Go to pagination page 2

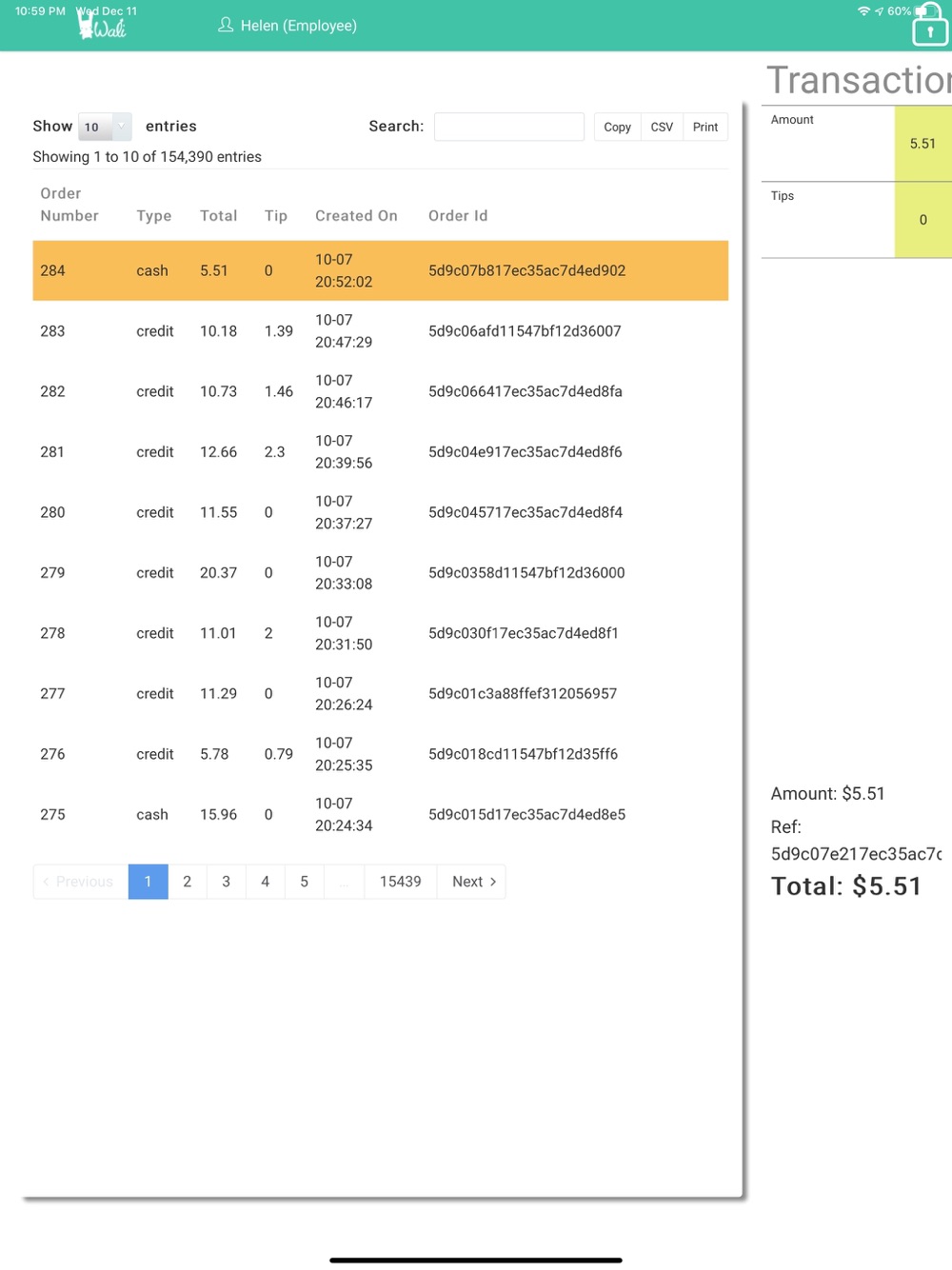pyautogui.click(x=188, y=882)
